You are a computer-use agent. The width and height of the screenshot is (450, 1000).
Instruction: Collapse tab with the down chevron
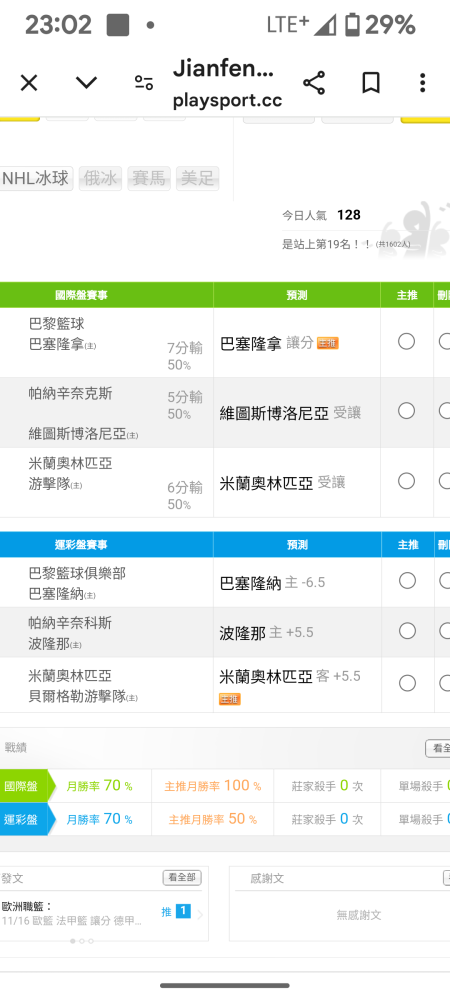(86, 83)
